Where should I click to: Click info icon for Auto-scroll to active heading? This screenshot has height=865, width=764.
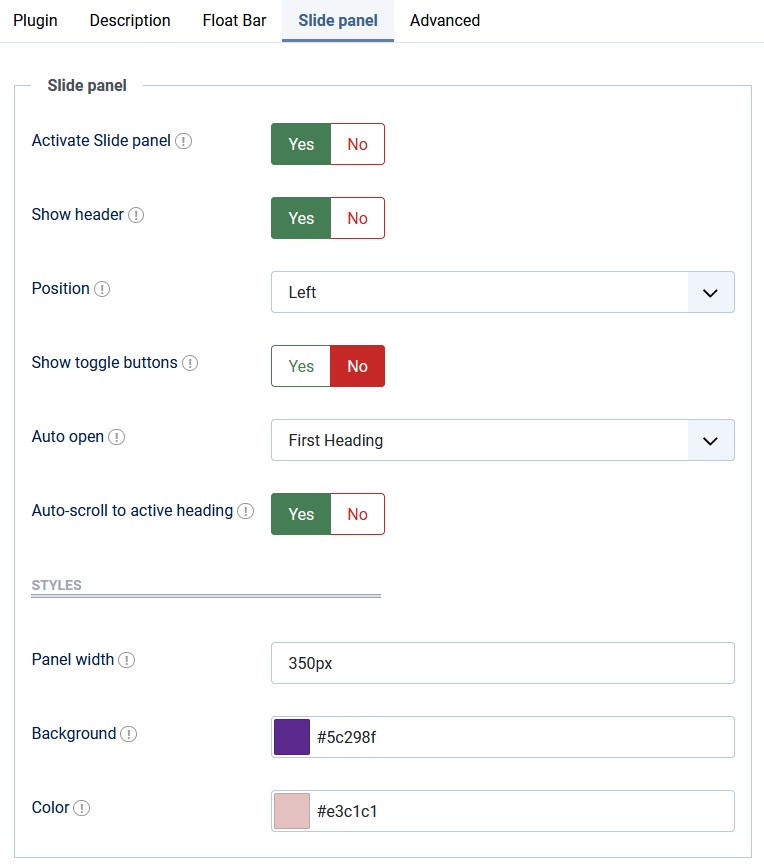(245, 511)
